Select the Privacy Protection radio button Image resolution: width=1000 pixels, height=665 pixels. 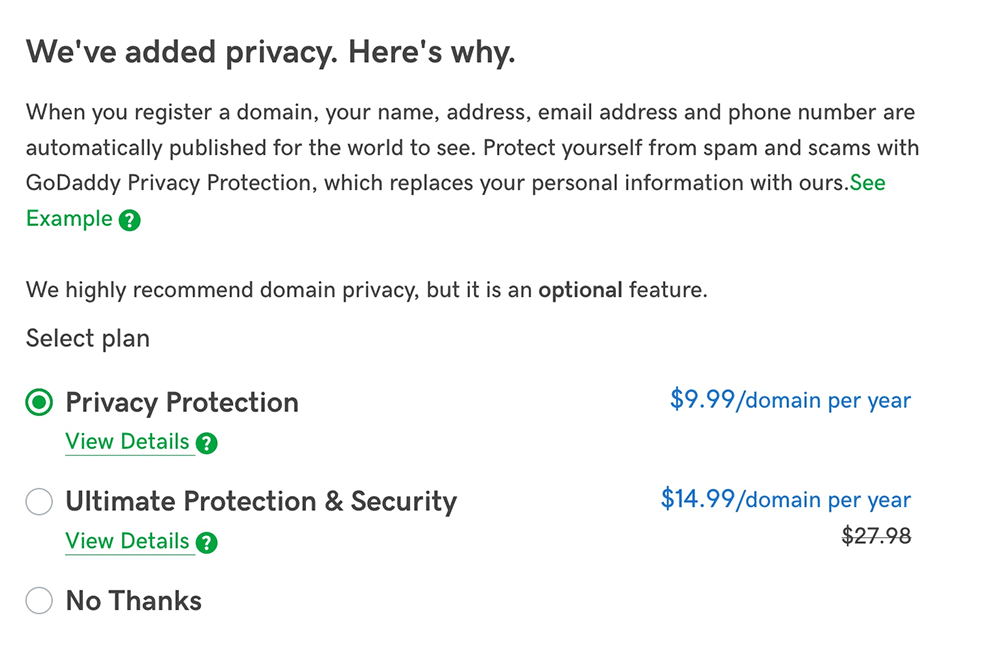coord(39,403)
